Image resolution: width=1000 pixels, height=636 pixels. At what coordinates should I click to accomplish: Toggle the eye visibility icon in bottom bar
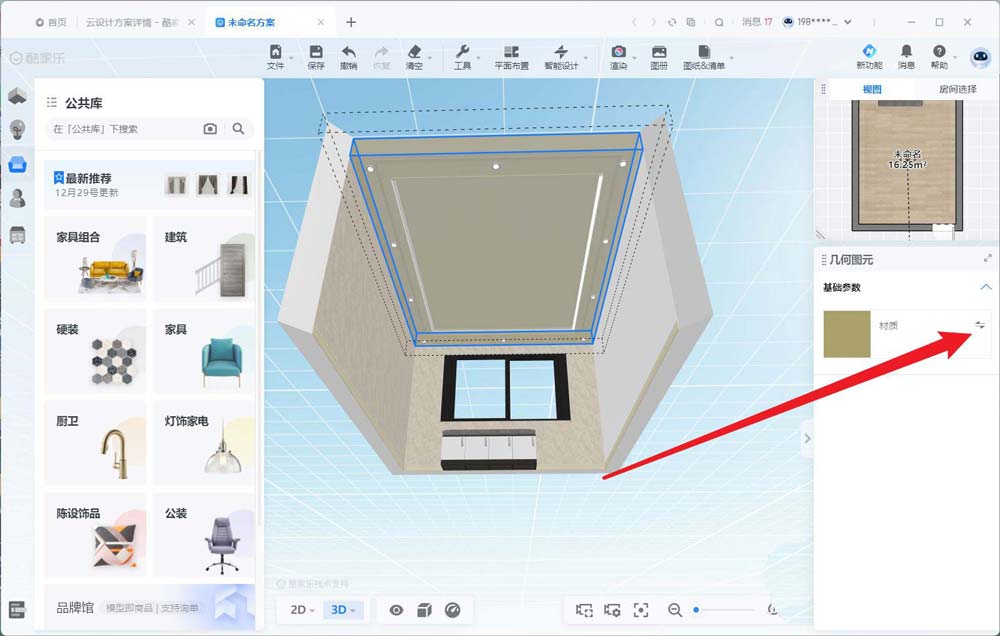pos(396,610)
